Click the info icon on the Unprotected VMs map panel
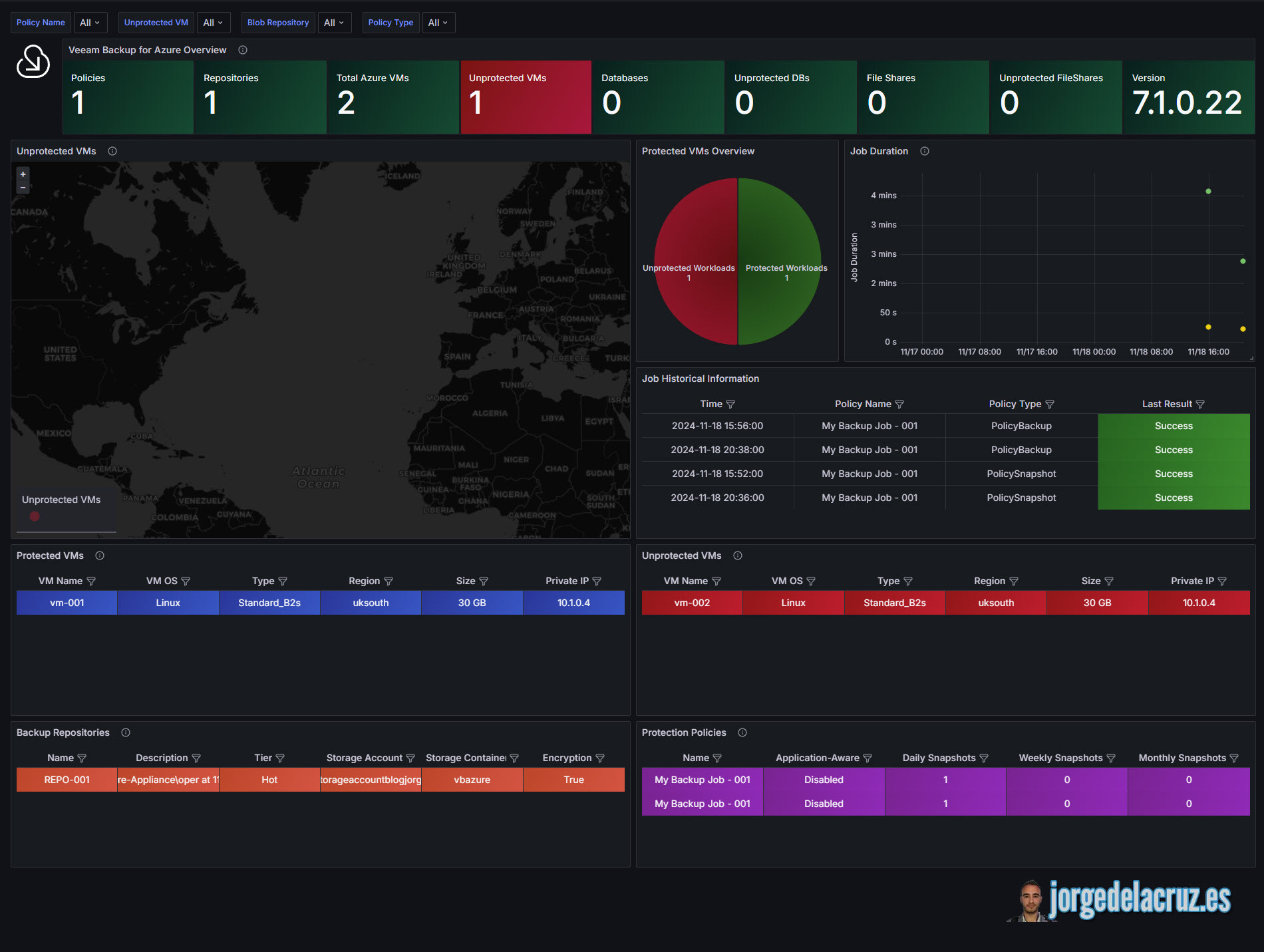 click(112, 151)
